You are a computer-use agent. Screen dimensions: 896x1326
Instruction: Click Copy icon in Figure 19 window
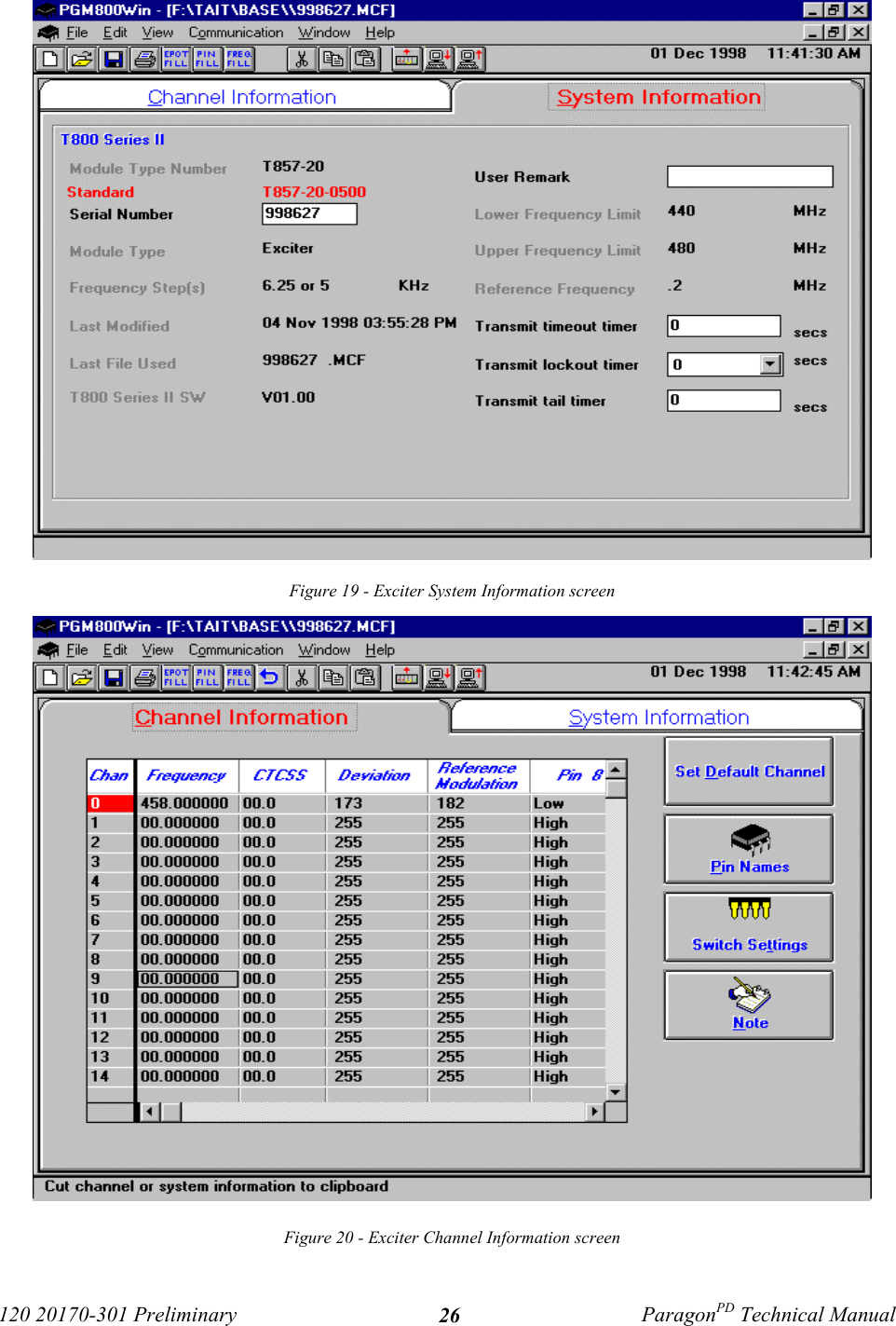(x=333, y=60)
